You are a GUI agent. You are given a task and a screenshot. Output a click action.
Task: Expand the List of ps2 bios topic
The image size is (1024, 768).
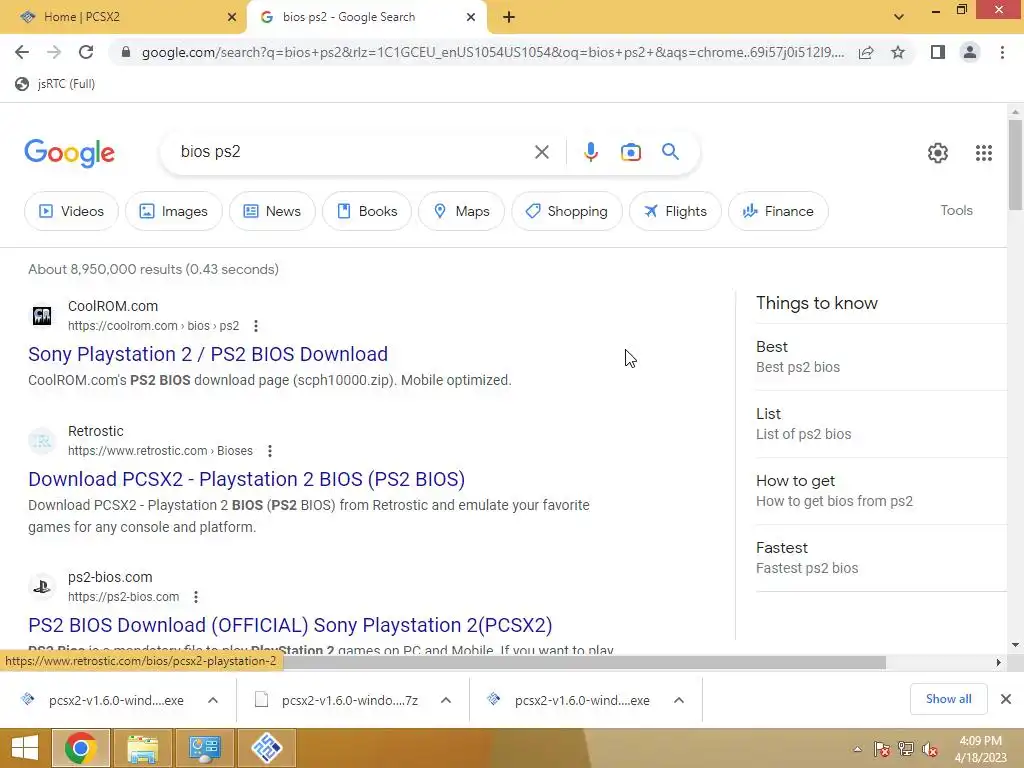click(881, 424)
